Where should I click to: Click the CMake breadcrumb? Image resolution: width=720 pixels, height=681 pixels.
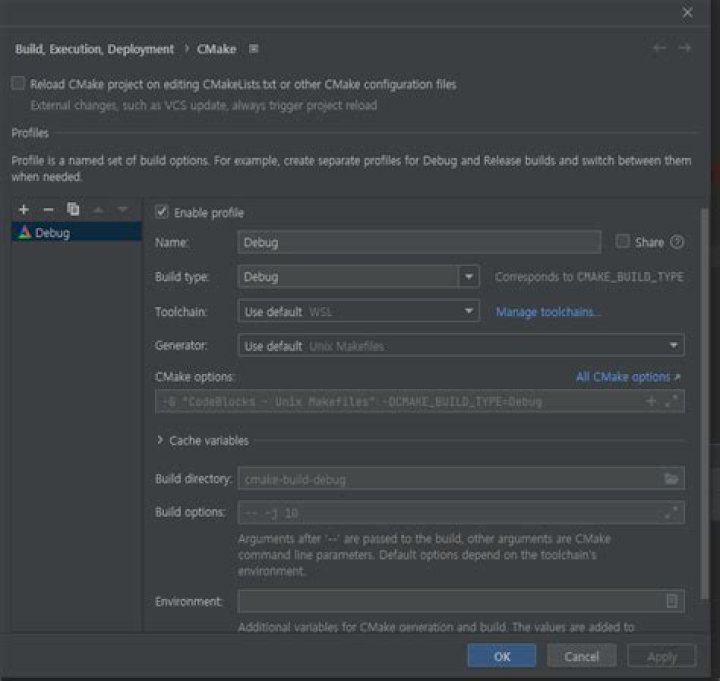coord(216,49)
